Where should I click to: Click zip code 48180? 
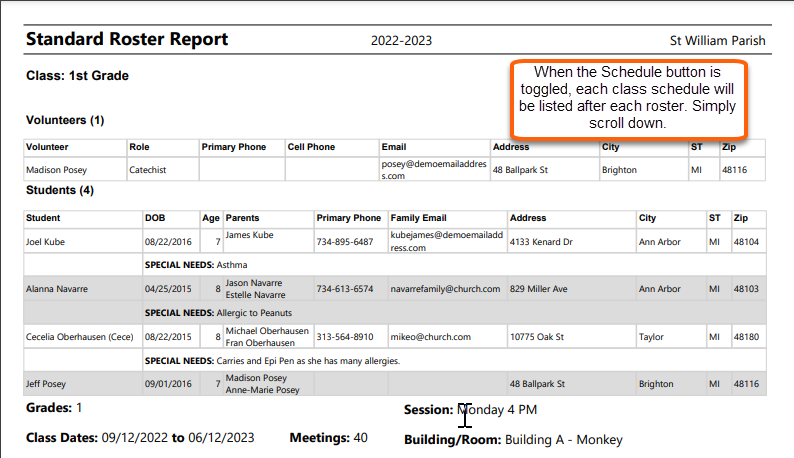(746, 337)
